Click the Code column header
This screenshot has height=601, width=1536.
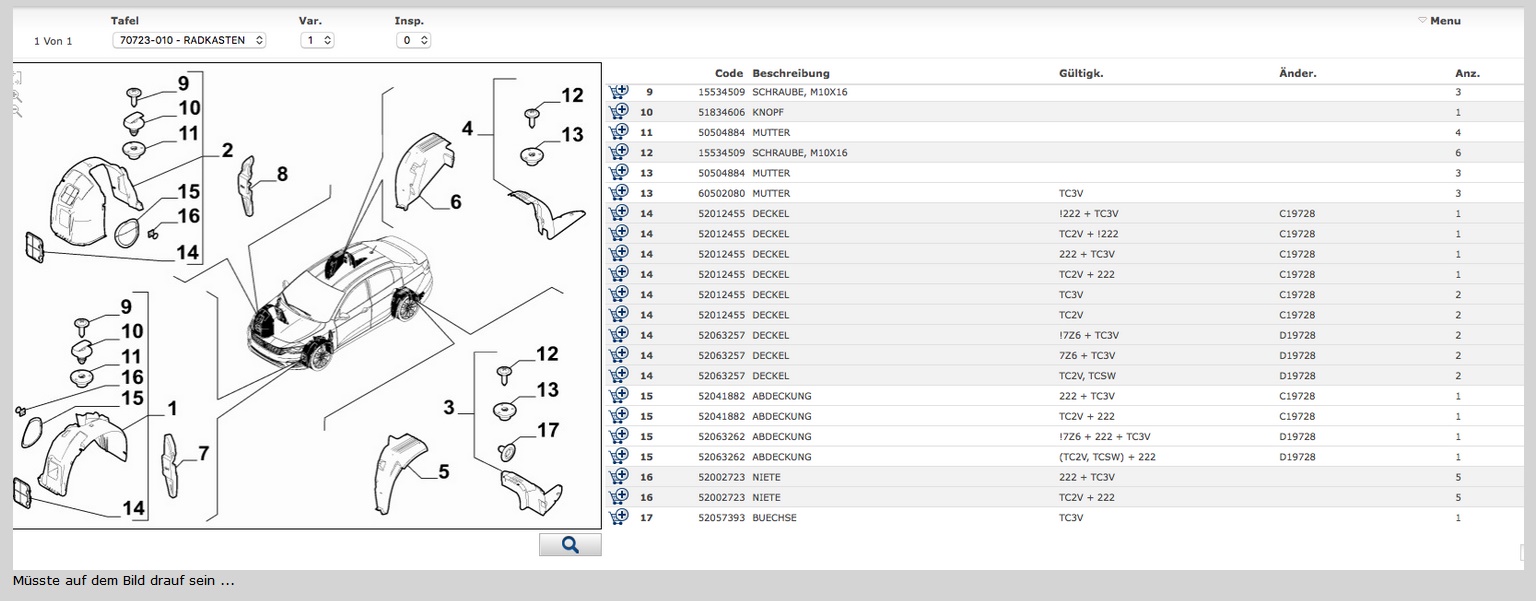(728, 73)
